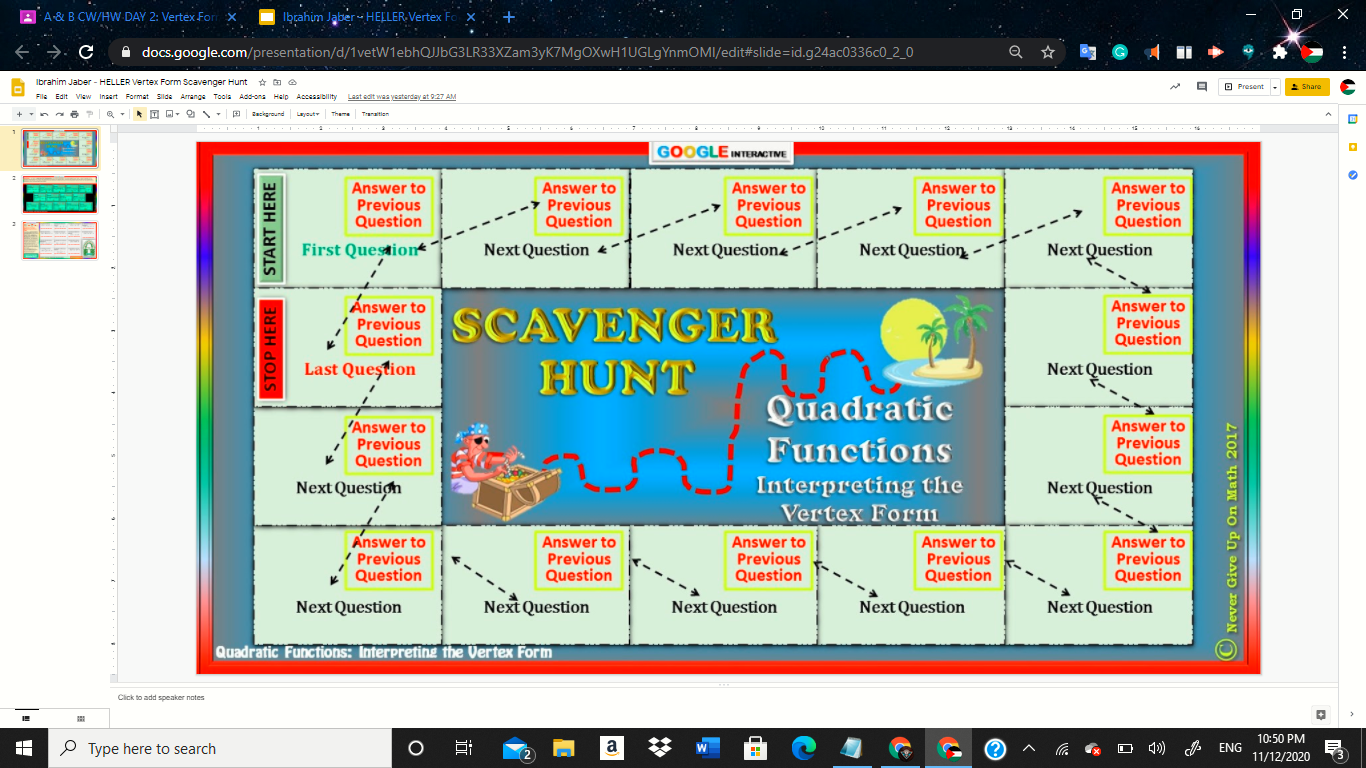1366x768 pixels.
Task: Select the Text box tool
Action: [x=155, y=113]
